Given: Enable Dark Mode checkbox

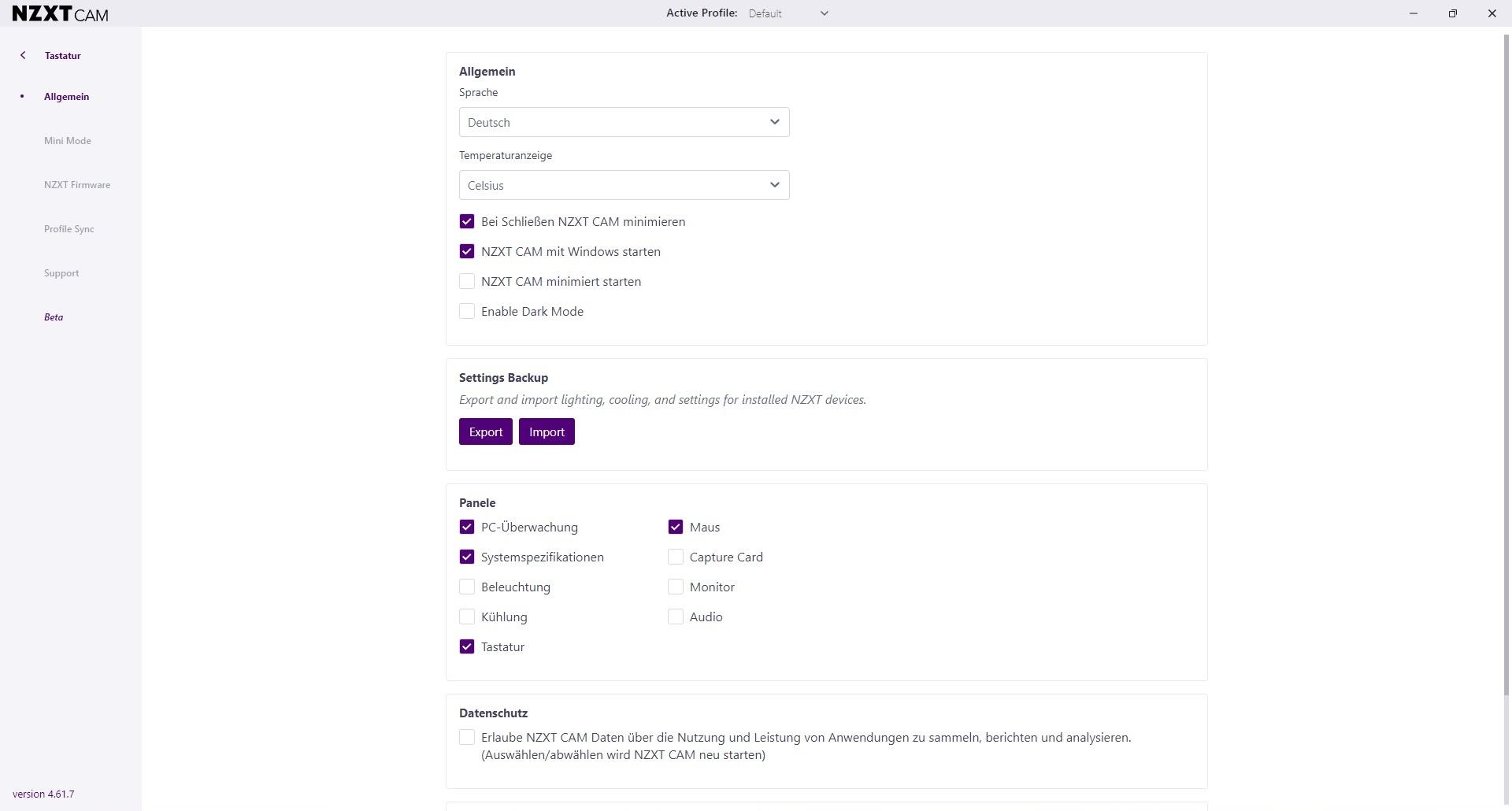Looking at the screenshot, I should click(467, 312).
